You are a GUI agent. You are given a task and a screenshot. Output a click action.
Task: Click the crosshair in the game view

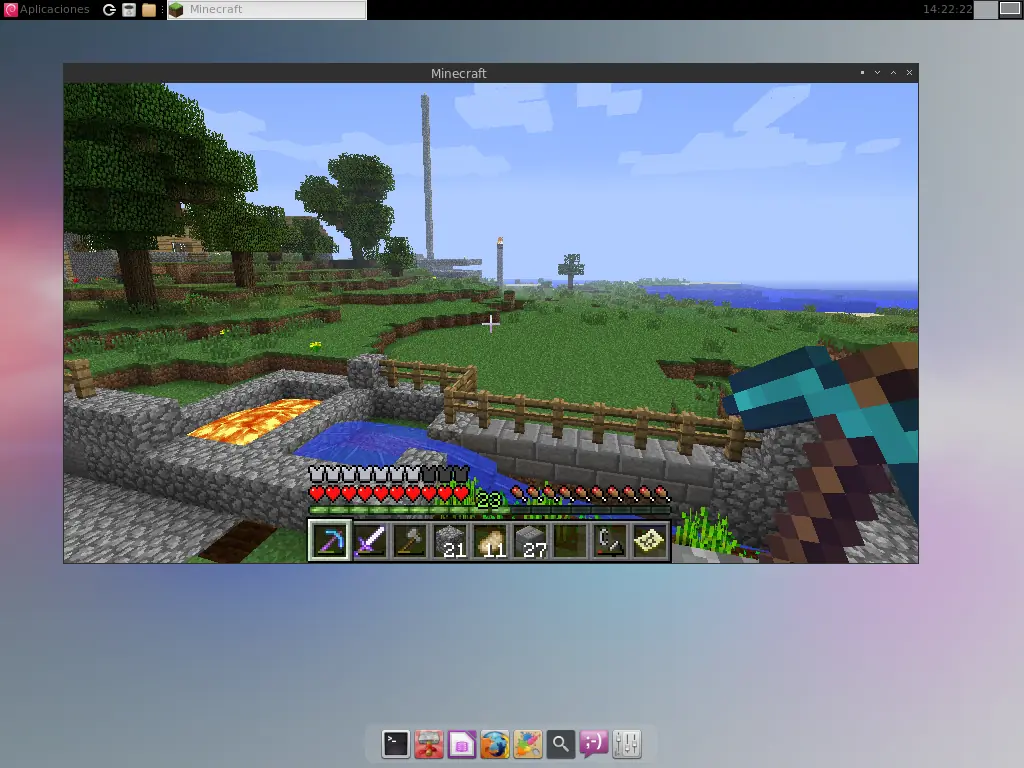click(x=490, y=323)
